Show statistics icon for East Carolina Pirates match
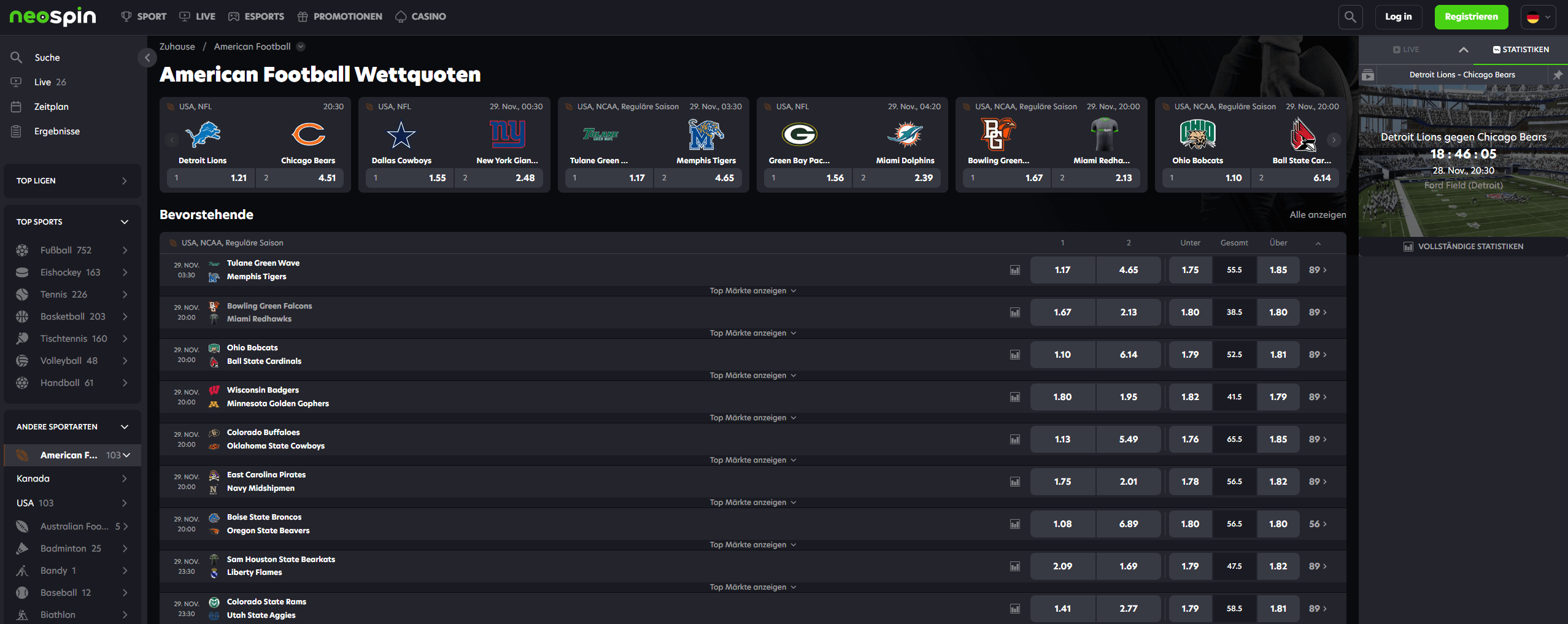Screen dimensions: 1568x624 [x=1015, y=482]
